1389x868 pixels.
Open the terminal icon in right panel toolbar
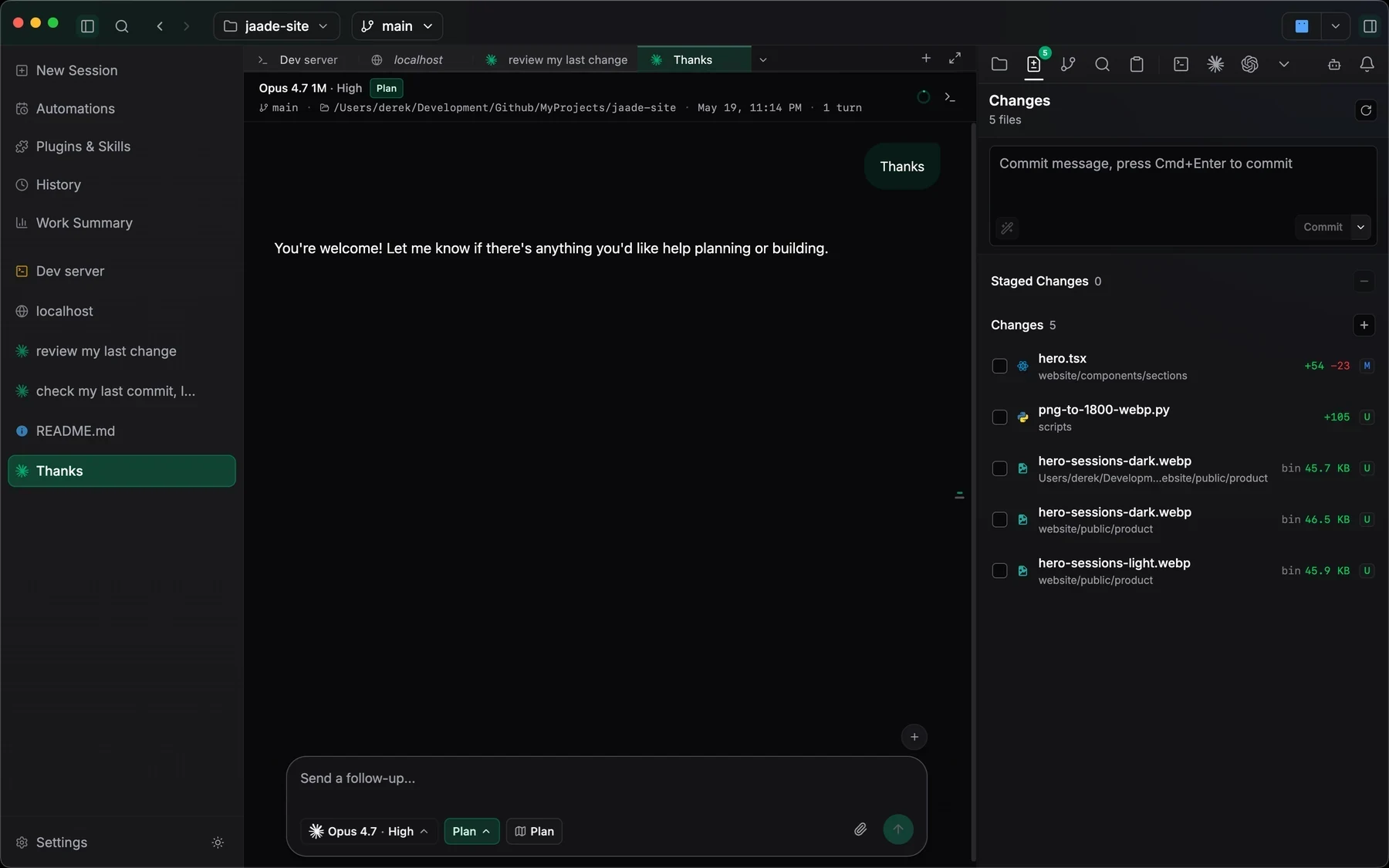1181,64
